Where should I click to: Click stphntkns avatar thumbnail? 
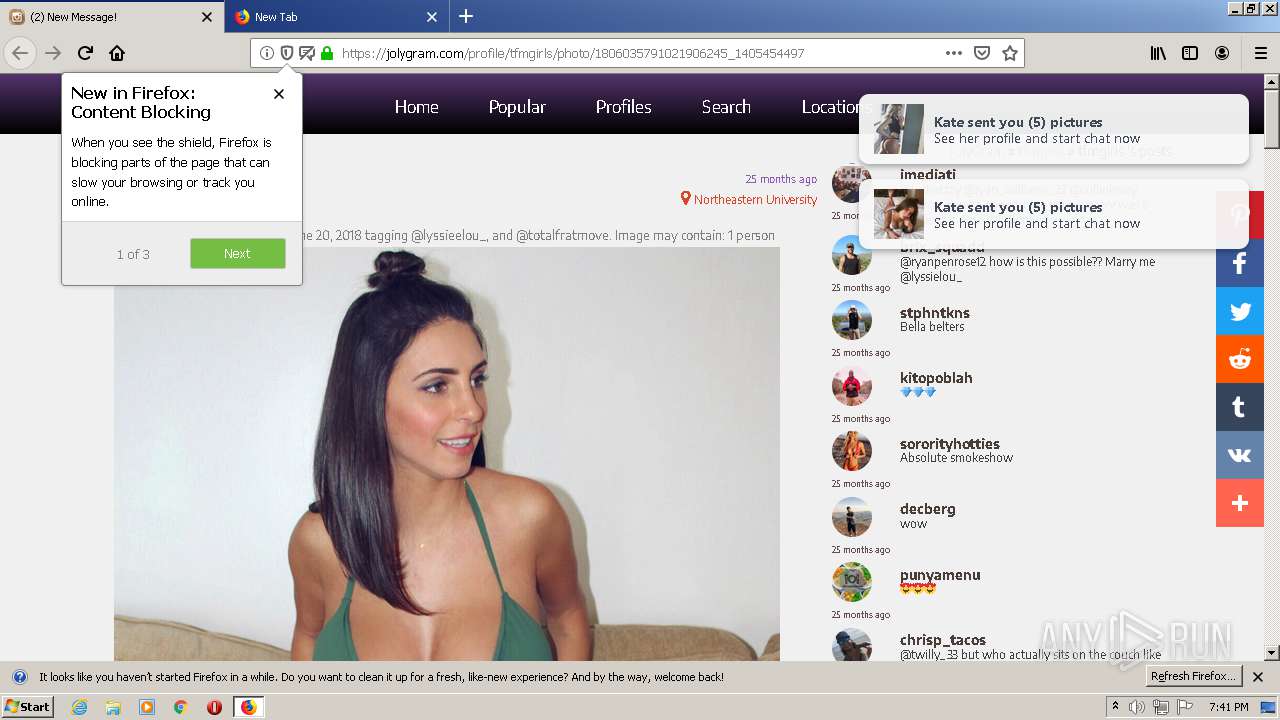click(852, 320)
